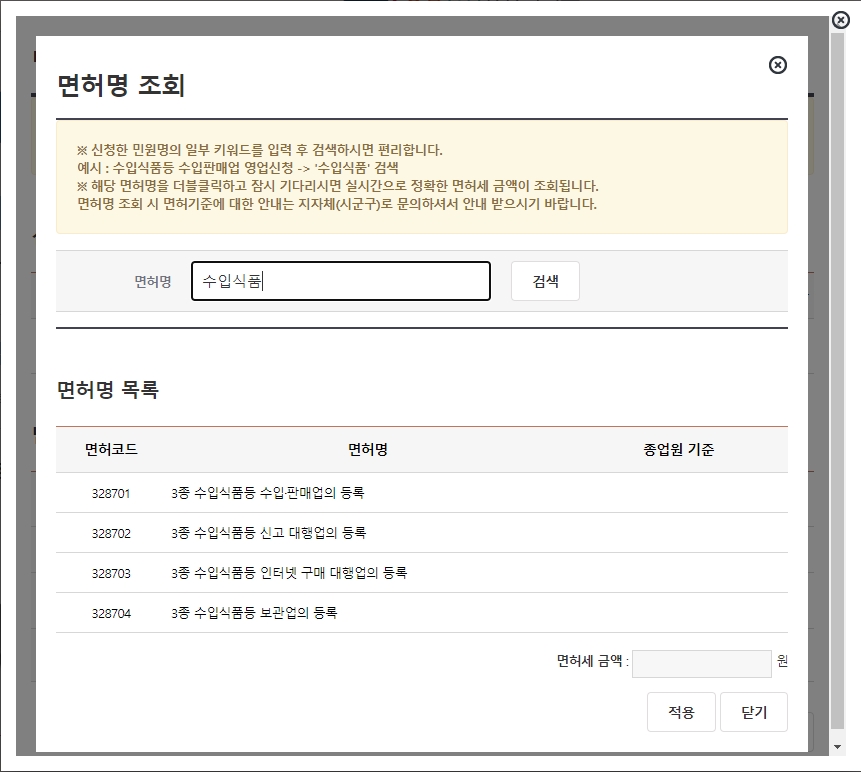Click the 닫기 close button

pos(754,712)
